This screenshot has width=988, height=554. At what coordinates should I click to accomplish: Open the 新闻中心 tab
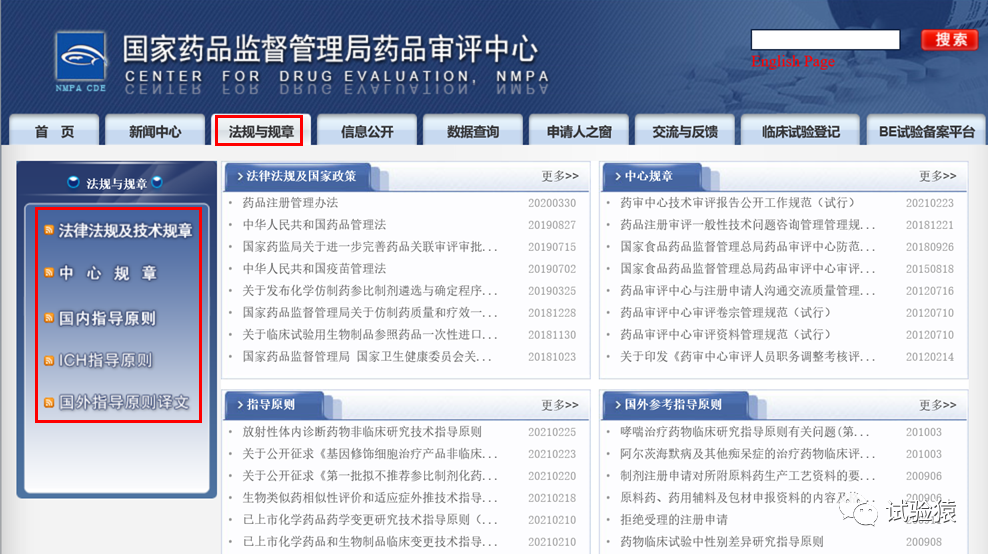click(155, 131)
